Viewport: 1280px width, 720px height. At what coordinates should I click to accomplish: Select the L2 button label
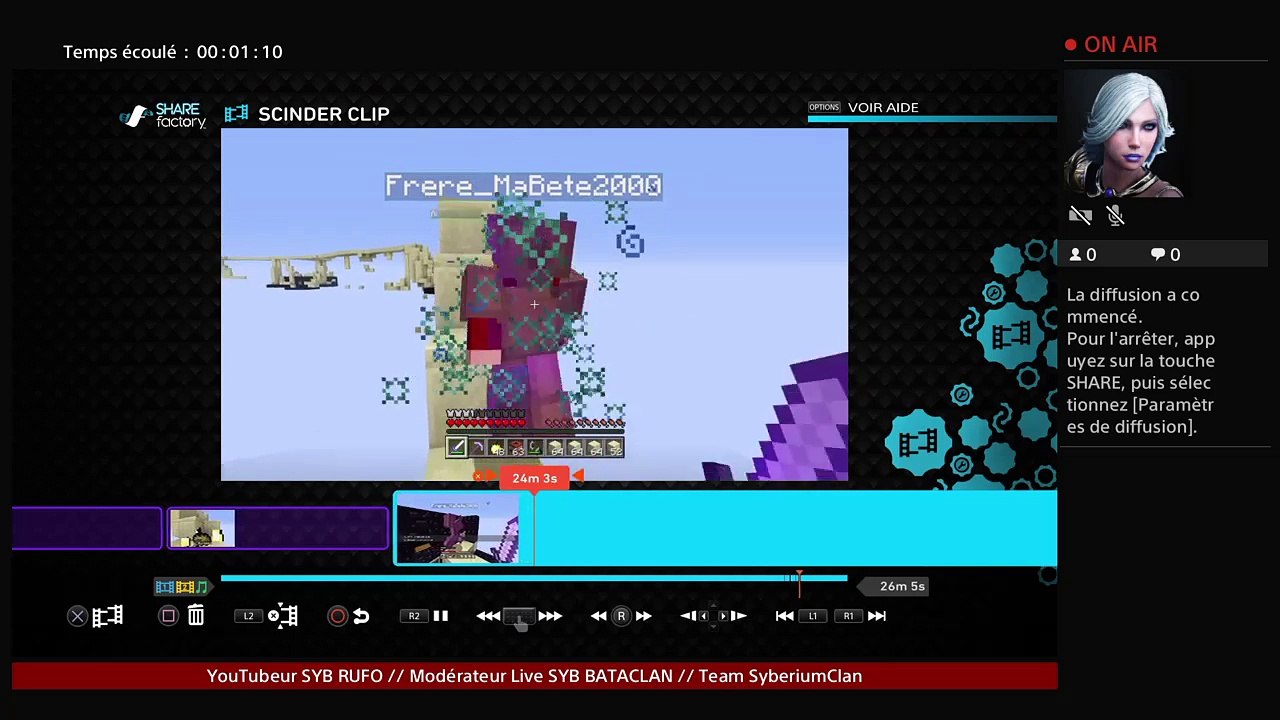tap(249, 616)
